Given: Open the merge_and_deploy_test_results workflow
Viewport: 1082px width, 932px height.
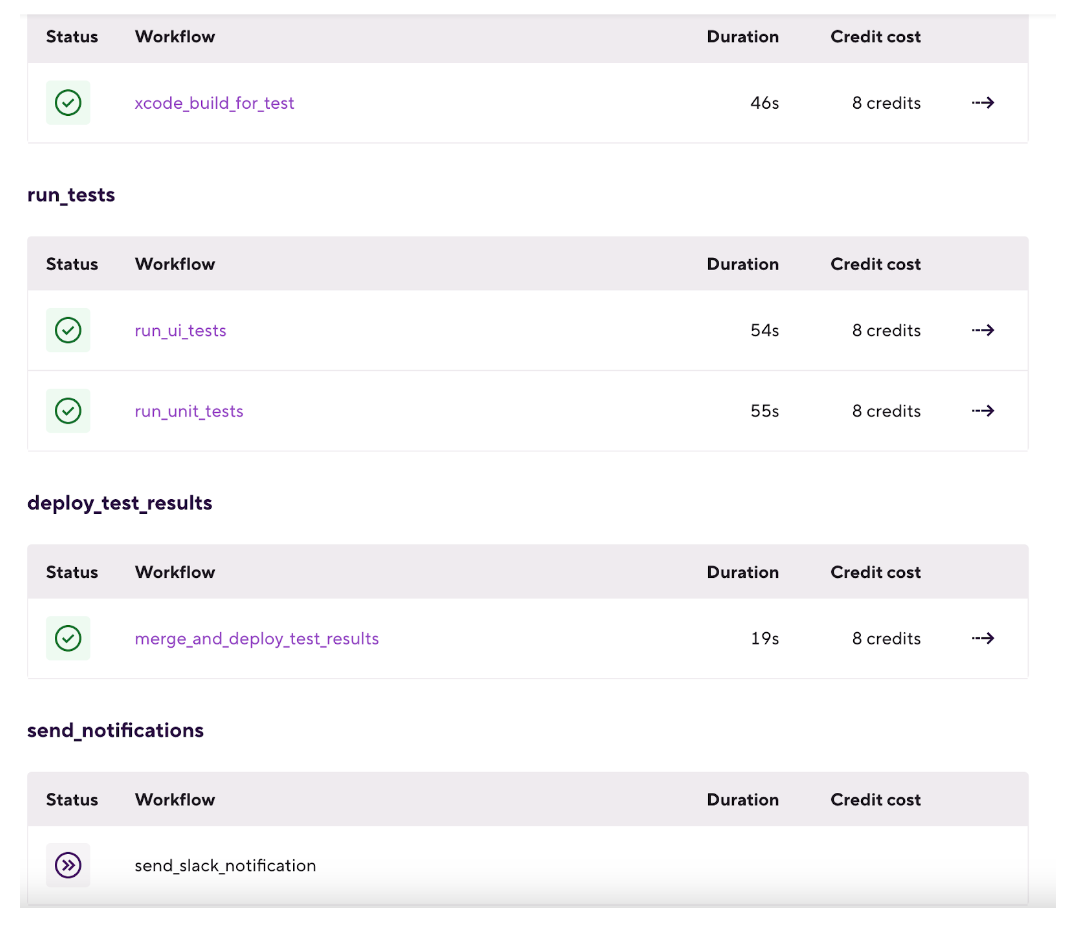Looking at the screenshot, I should [x=256, y=638].
